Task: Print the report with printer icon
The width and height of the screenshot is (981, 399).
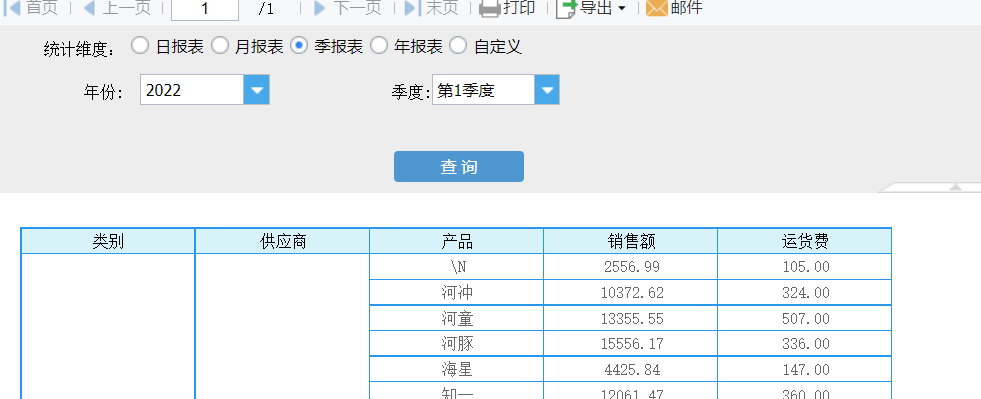Action: point(490,8)
